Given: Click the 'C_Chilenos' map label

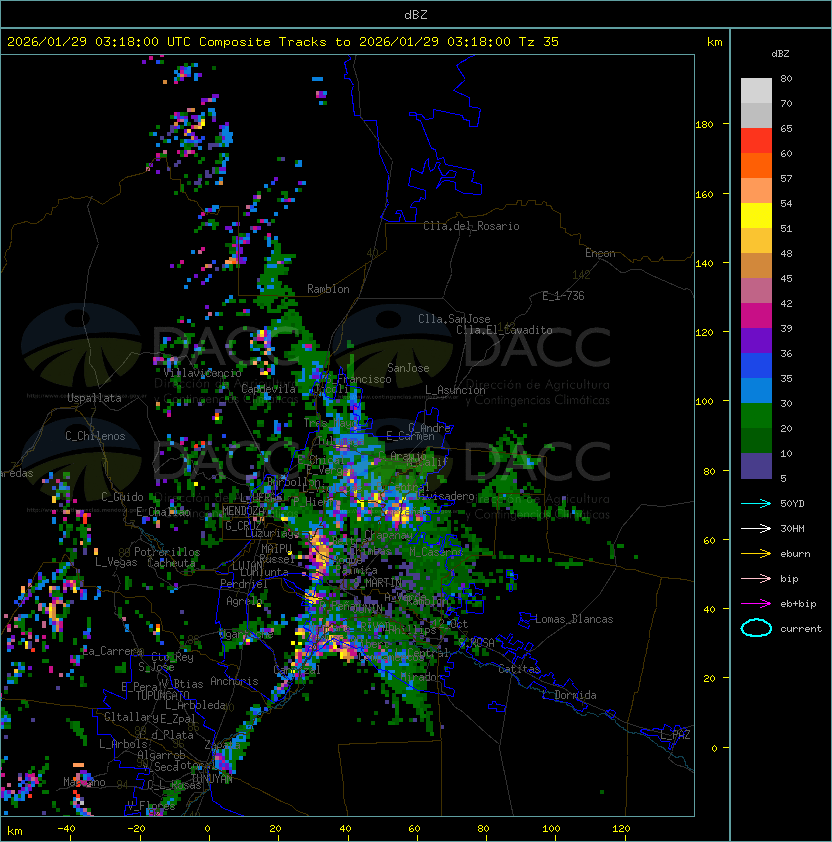Looking at the screenshot, I should 95,436.
